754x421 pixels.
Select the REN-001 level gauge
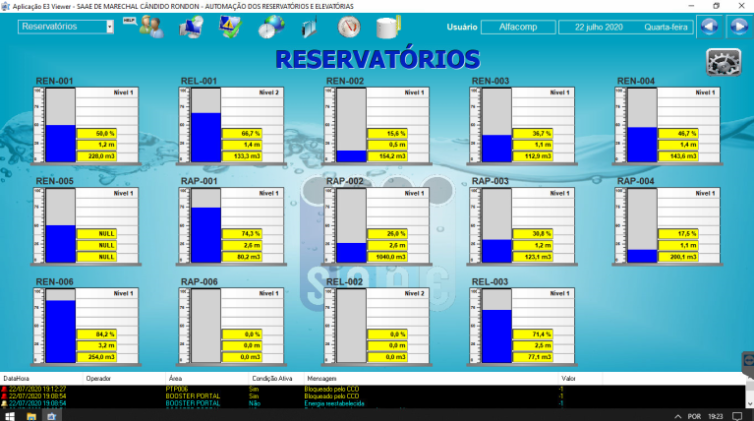tap(62, 125)
